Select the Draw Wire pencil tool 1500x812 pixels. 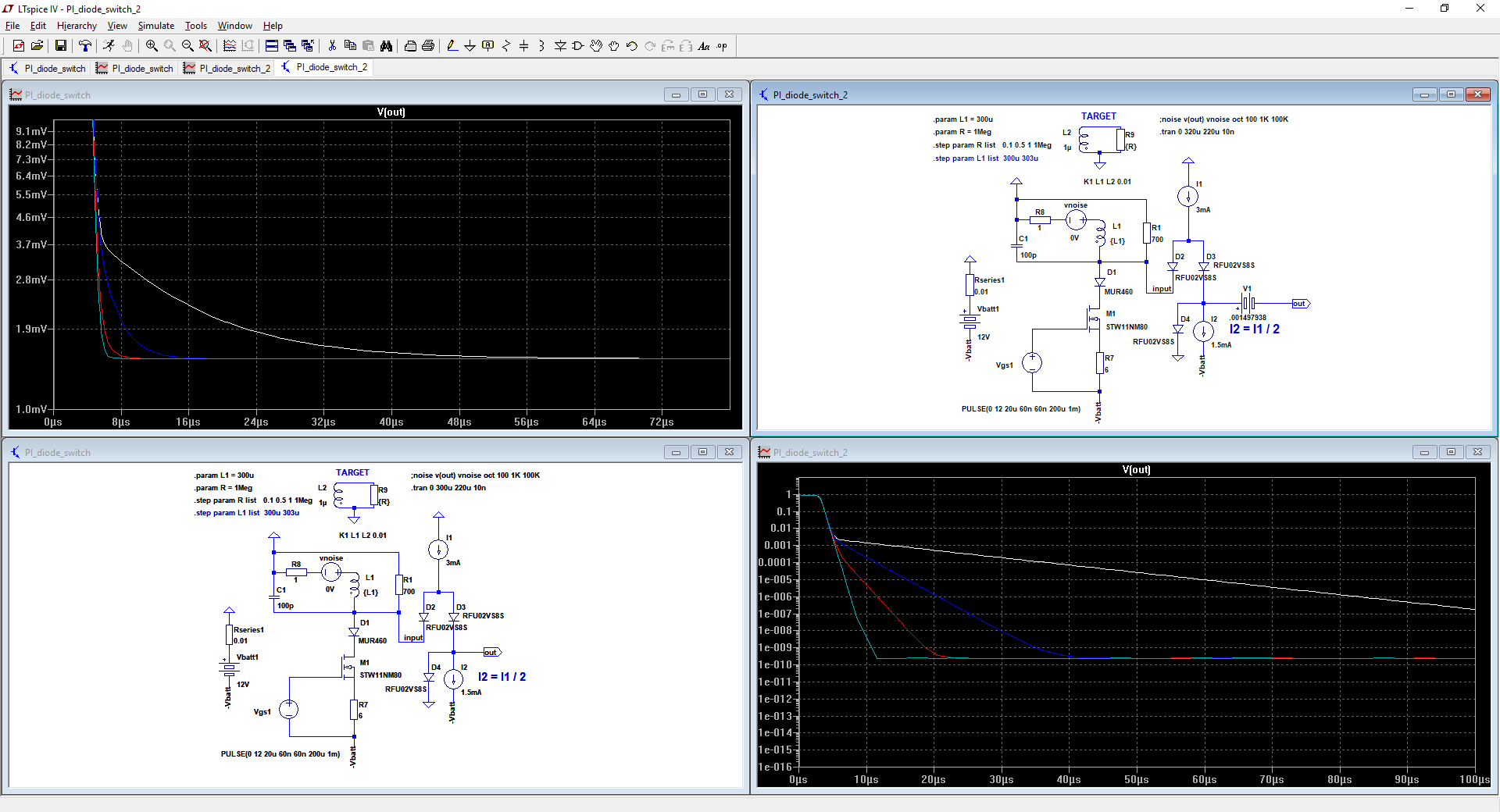[452, 46]
